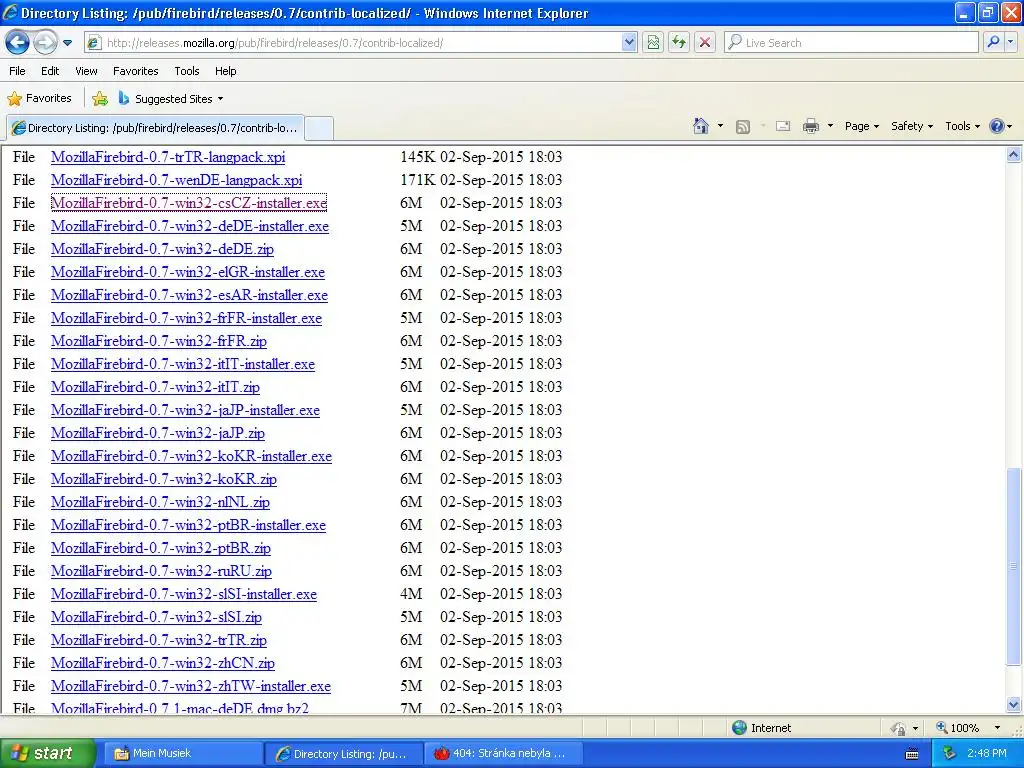Open the win32-slSI-installer.exe link
1024x768 pixels.
[x=184, y=594]
